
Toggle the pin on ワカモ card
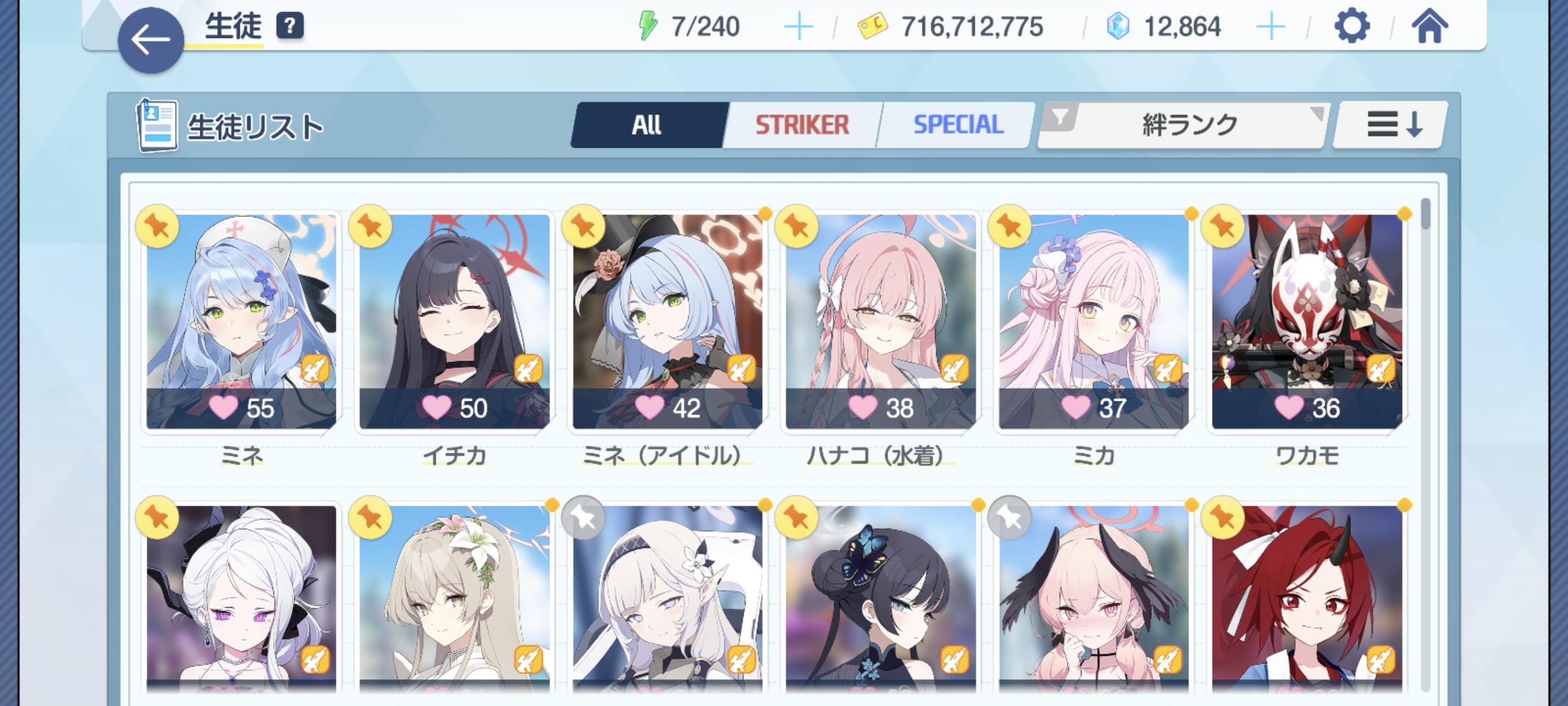tap(1223, 226)
